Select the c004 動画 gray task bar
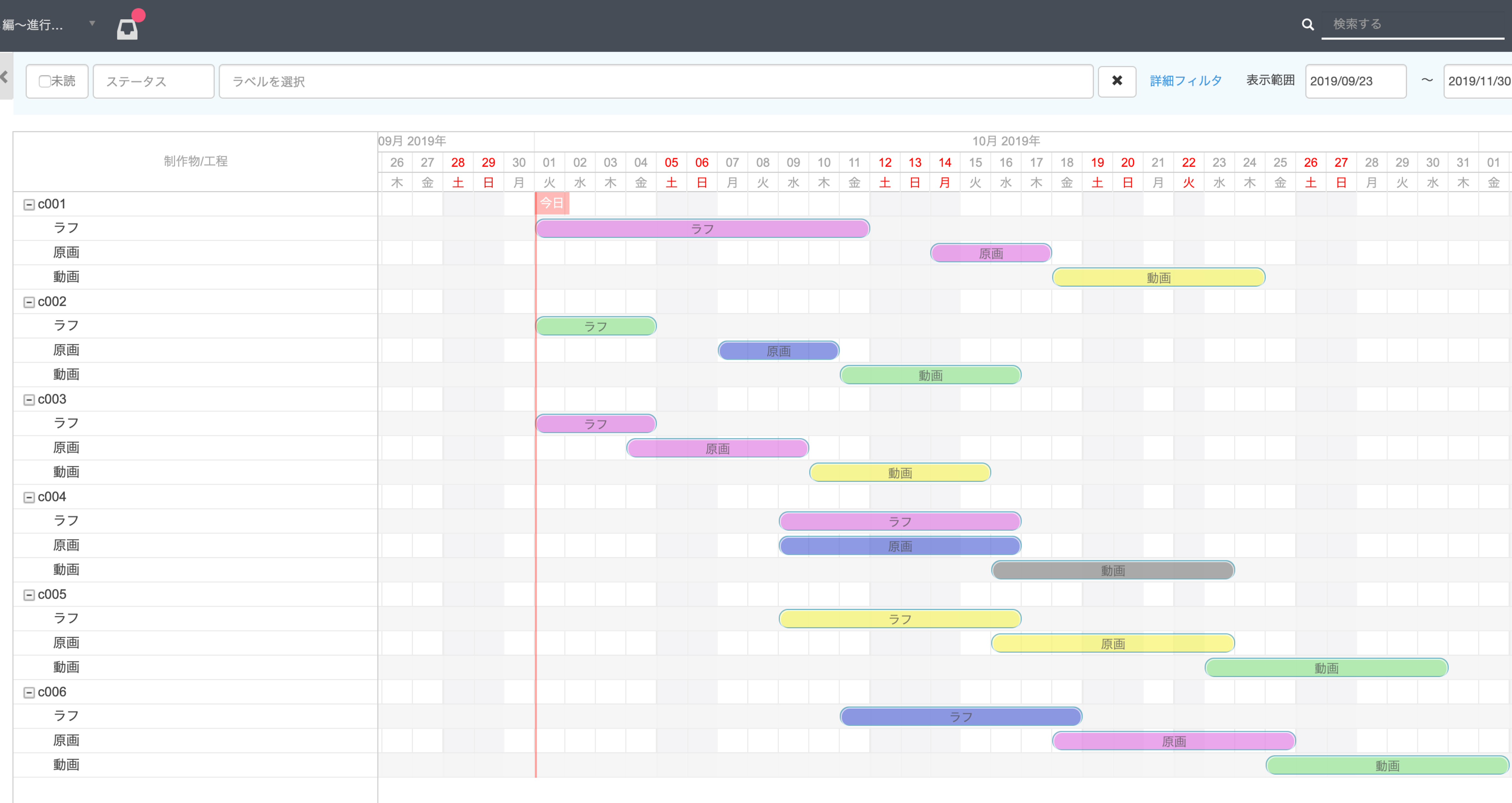The height and width of the screenshot is (803, 1512). (1113, 569)
